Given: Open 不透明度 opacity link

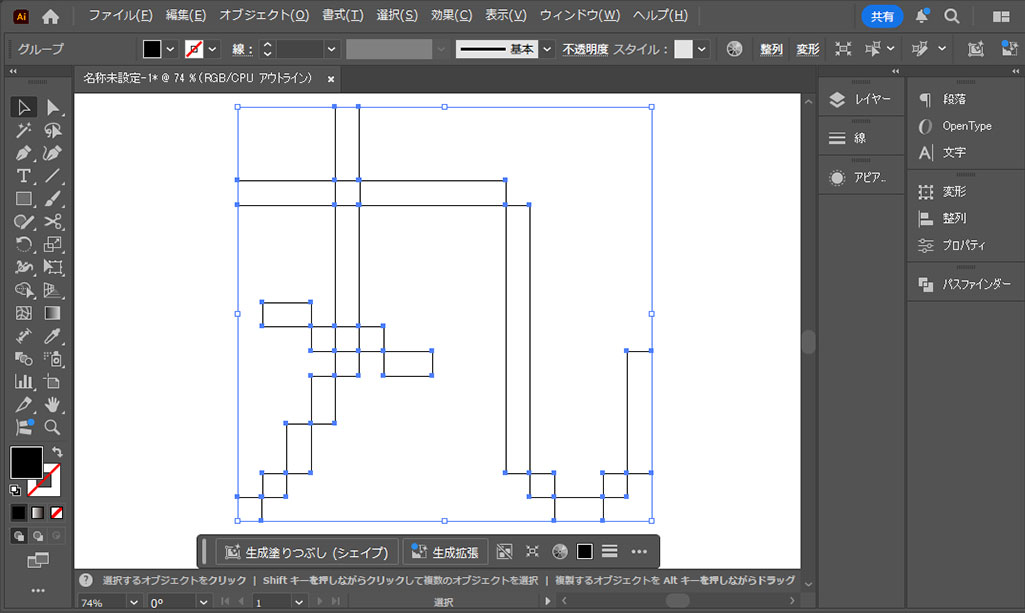Looking at the screenshot, I should coord(585,49).
